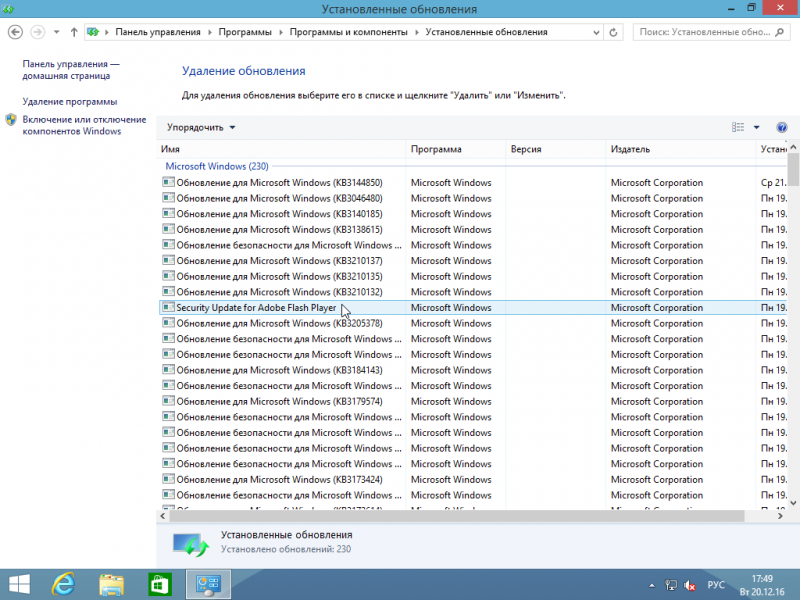This screenshot has width=800, height=600.
Task: Select update KB3210135 row
Action: (x=472, y=277)
